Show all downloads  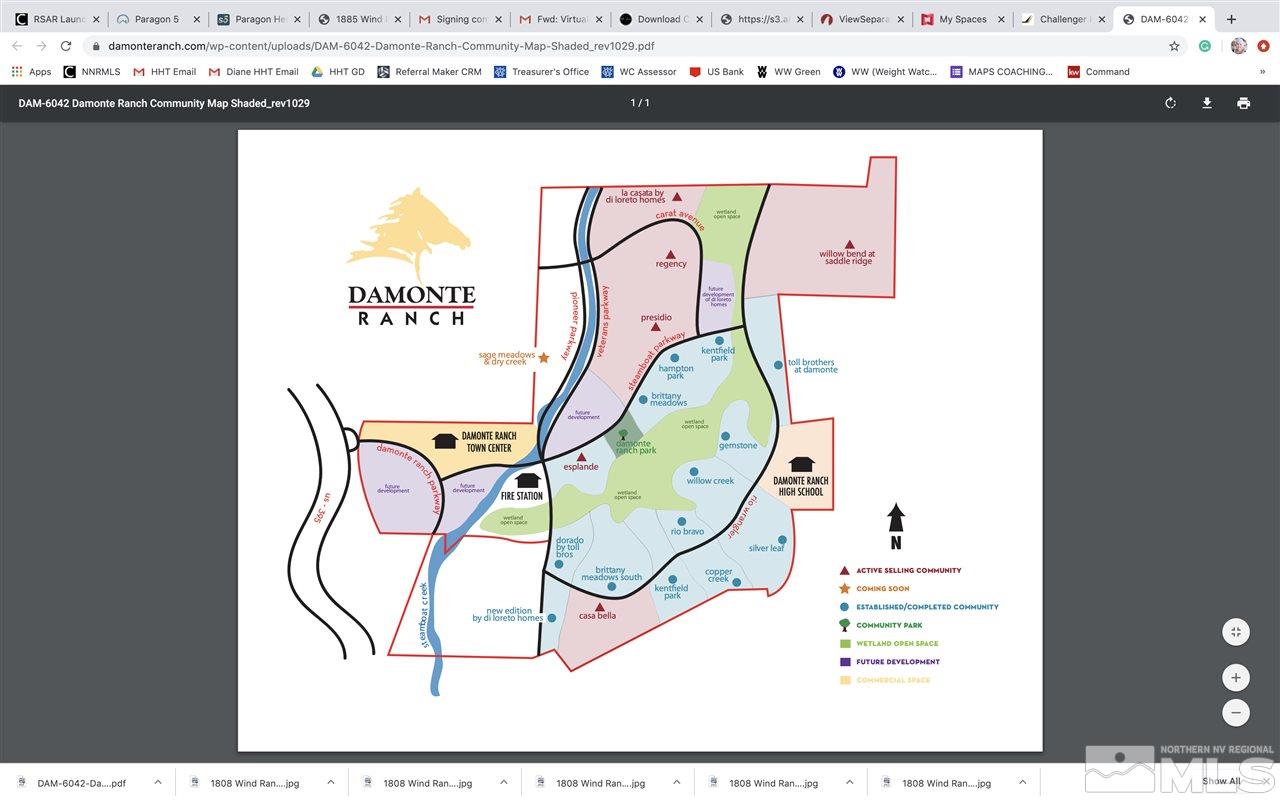pos(1221,782)
